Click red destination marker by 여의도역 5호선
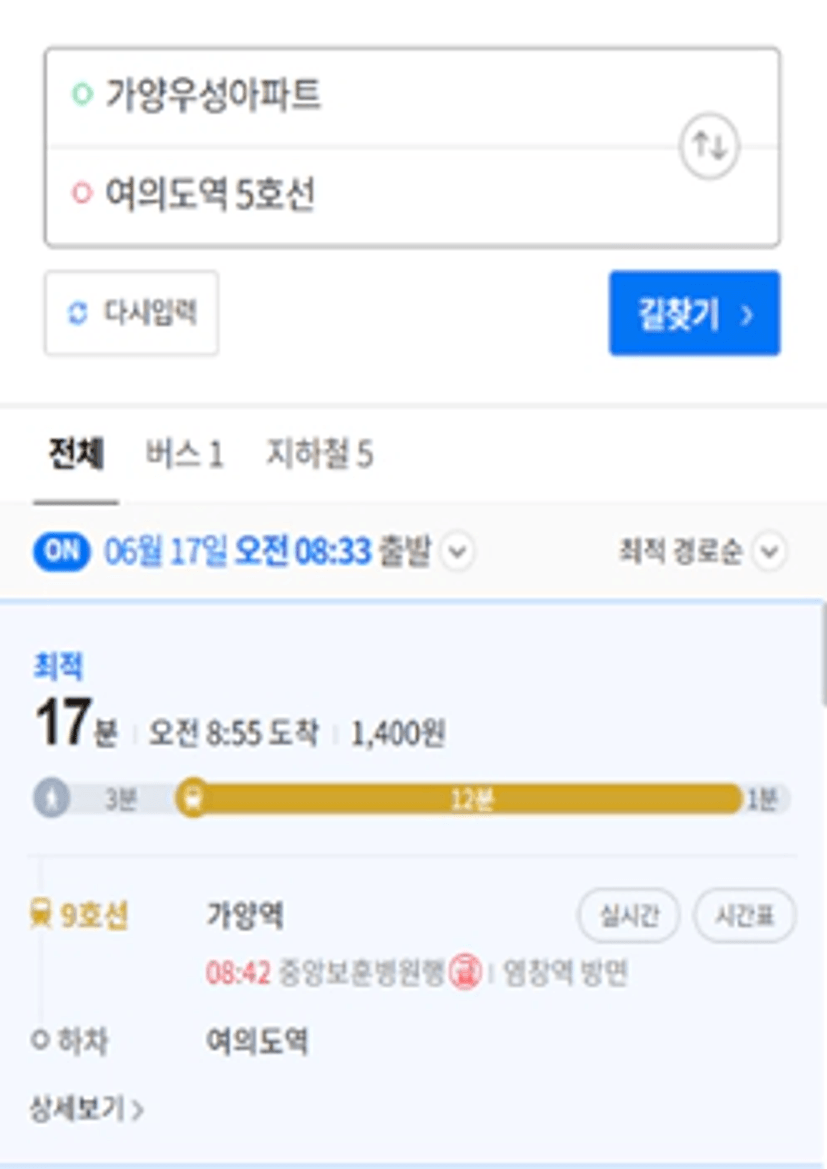The height and width of the screenshot is (1169, 827). [x=81, y=194]
